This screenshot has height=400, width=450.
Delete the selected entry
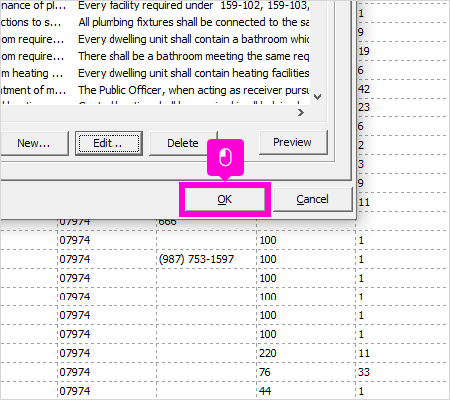(183, 143)
